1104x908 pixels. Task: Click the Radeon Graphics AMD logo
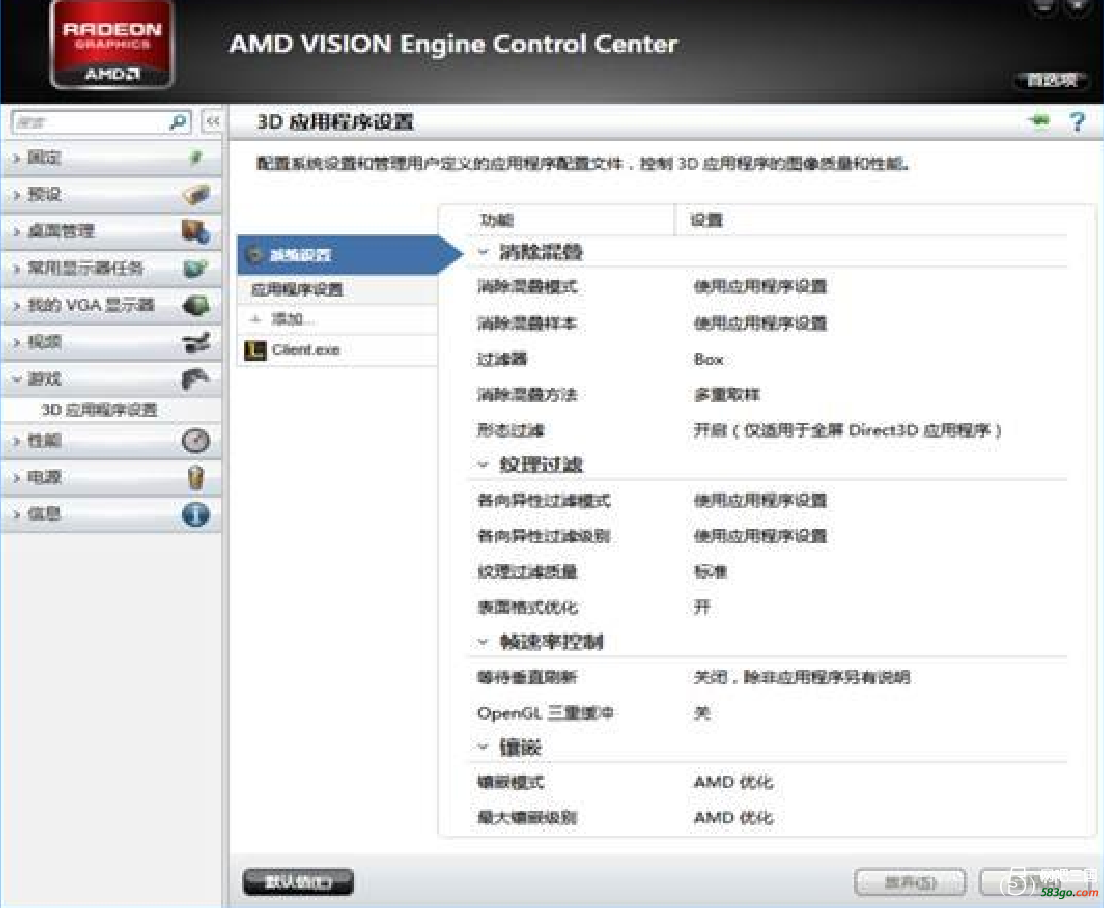(x=112, y=46)
